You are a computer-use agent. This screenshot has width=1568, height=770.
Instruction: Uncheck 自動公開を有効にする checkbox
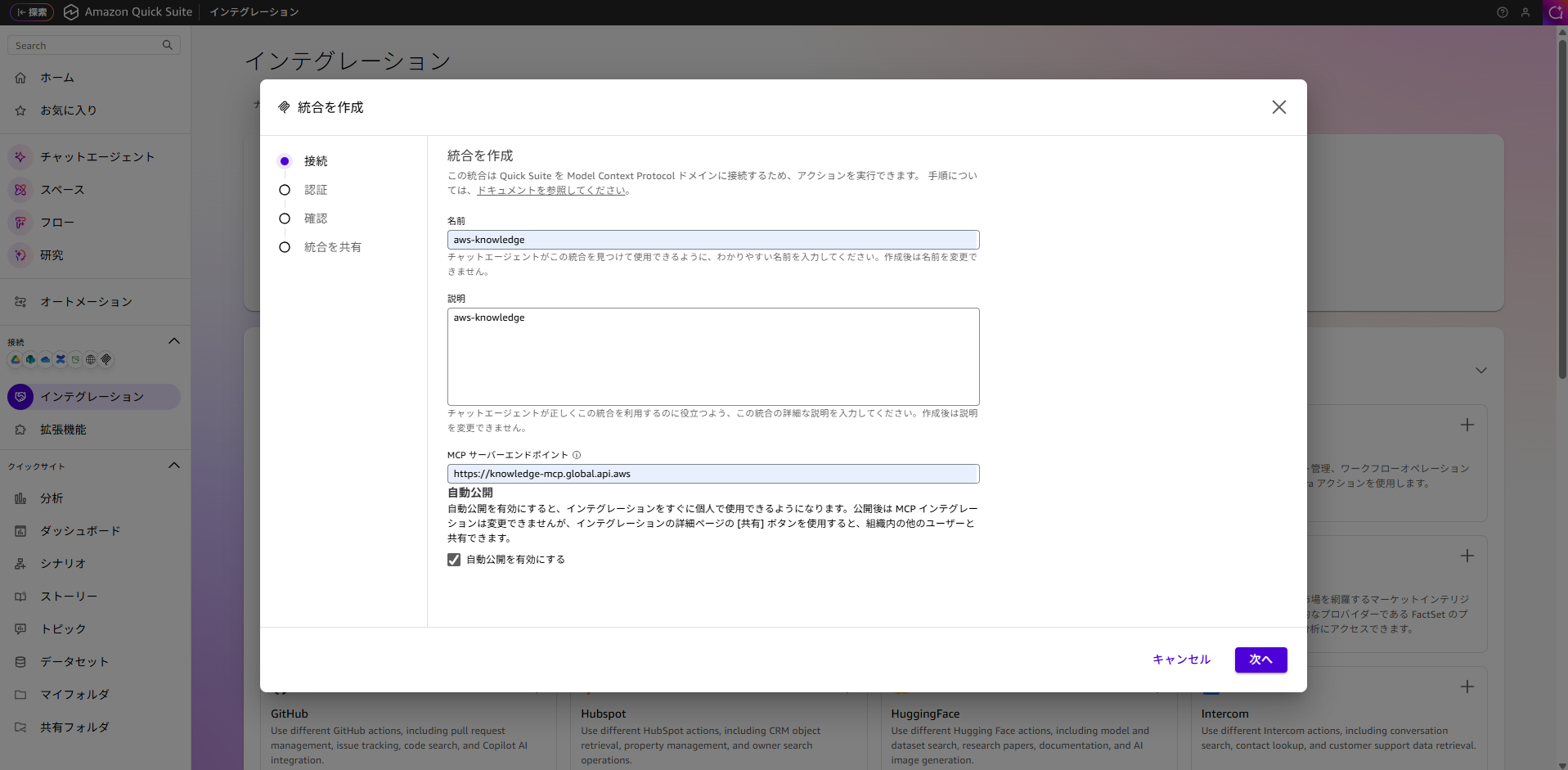(454, 560)
